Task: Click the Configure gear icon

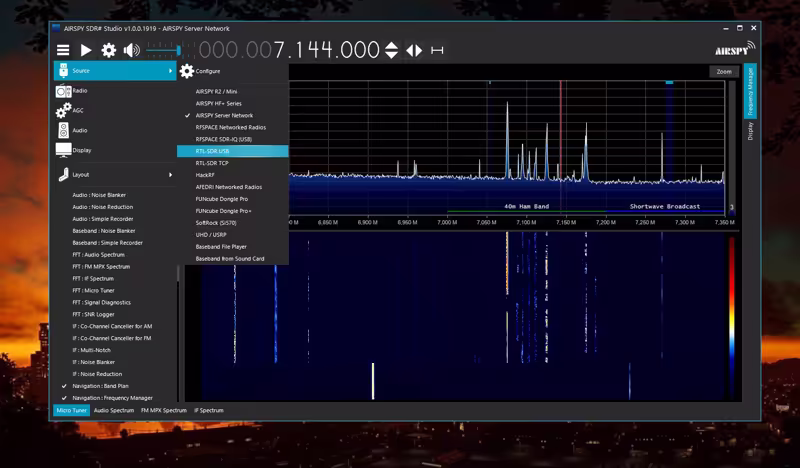Action: point(187,71)
